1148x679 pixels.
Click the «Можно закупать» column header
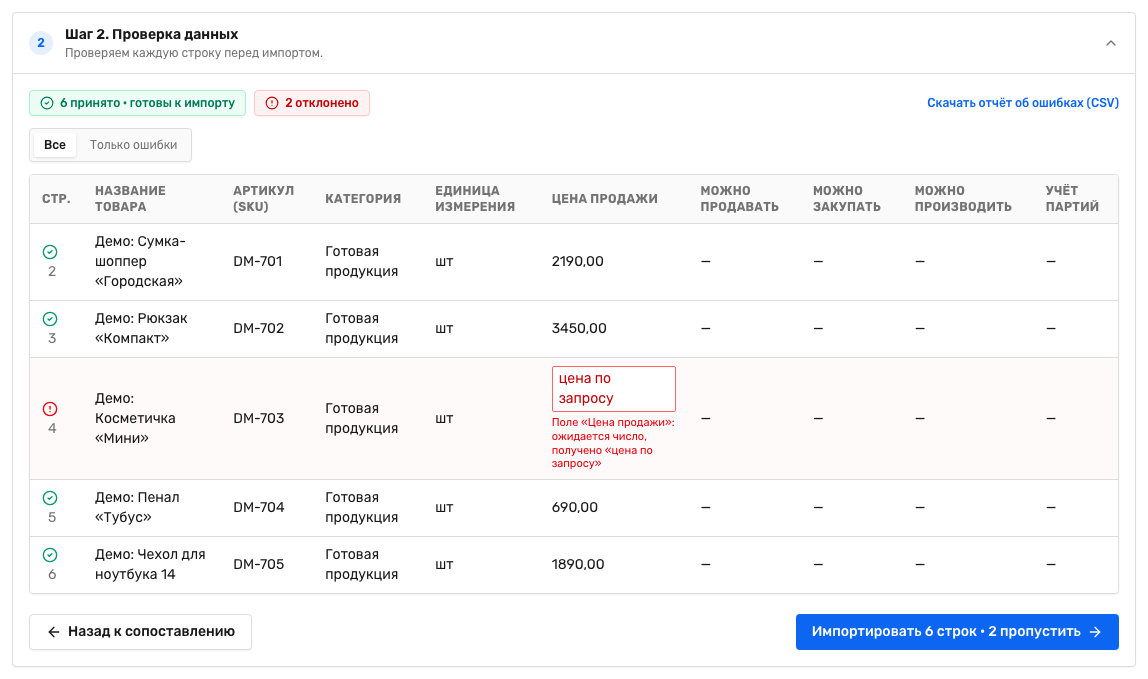846,198
